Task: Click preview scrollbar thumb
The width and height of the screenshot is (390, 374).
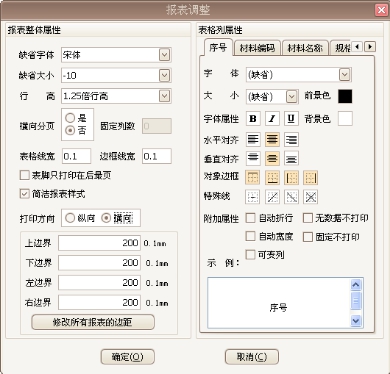Action: coord(356,301)
